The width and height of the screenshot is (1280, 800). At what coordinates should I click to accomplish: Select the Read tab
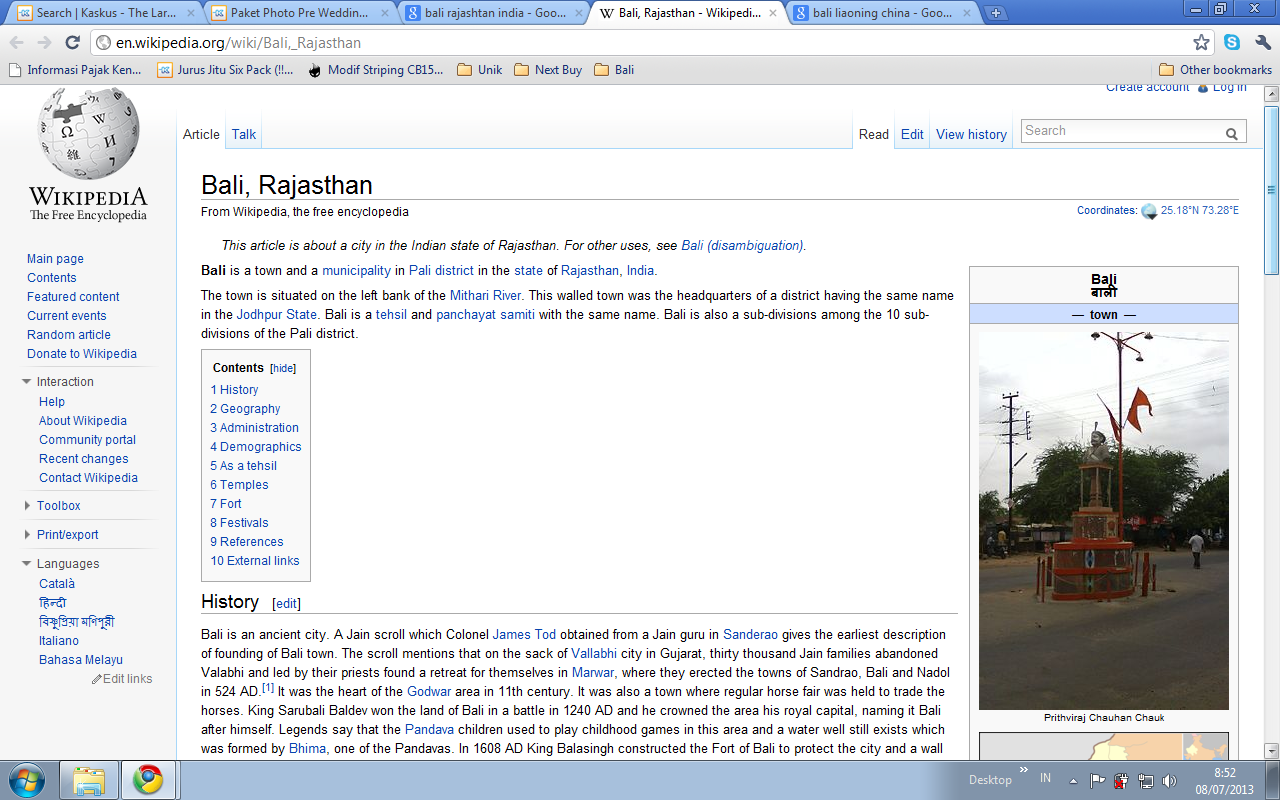pos(873,134)
